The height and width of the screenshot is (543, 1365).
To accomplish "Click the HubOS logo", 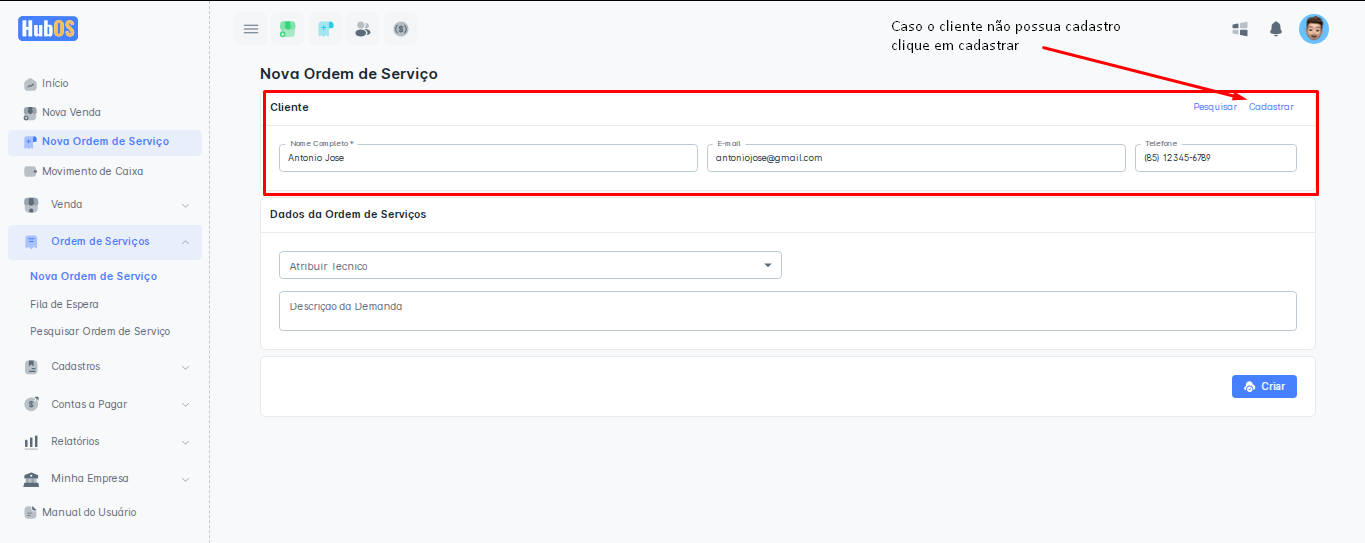I will 47,29.
